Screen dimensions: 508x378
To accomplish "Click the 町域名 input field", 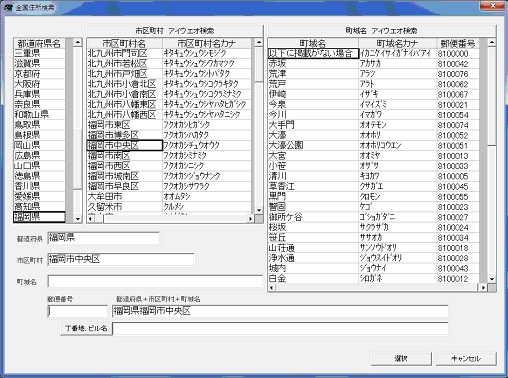I will (x=155, y=281).
